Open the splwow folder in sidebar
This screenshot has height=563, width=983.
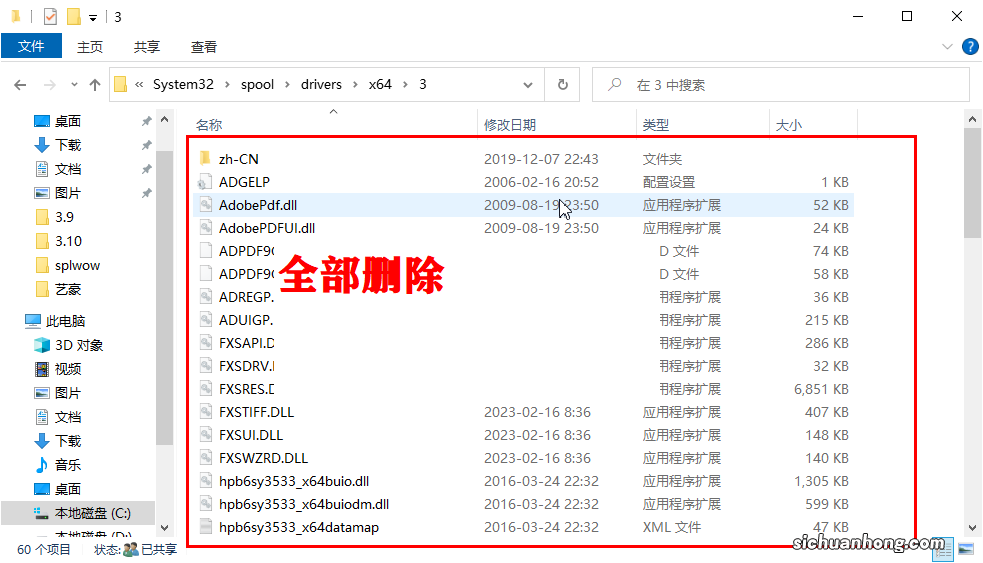pos(76,265)
